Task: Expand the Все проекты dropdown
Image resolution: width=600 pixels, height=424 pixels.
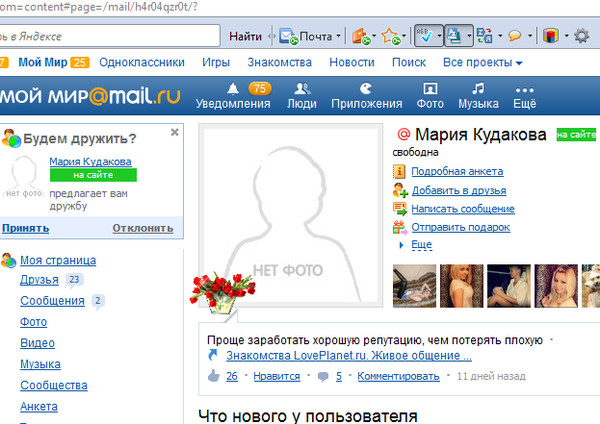Action: click(x=483, y=62)
